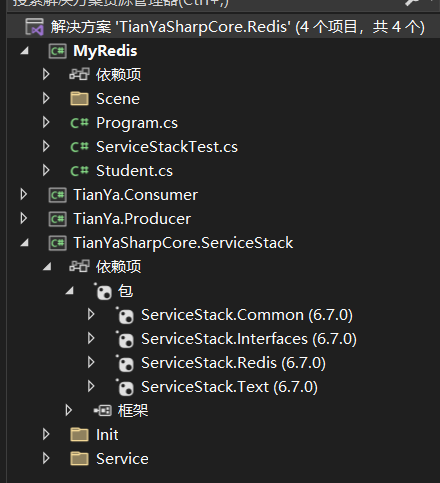Expand the TianYa.Consumer project
440x483 pixels.
coord(24,194)
